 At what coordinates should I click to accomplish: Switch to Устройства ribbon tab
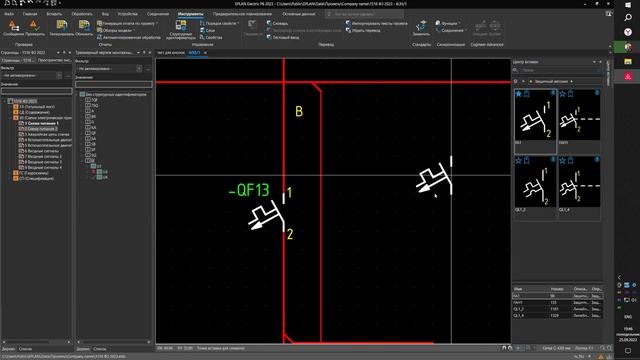[128, 14]
